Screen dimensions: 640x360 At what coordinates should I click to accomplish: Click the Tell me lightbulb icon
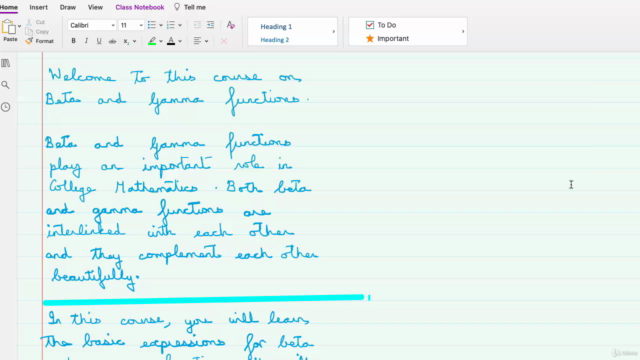point(177,7)
